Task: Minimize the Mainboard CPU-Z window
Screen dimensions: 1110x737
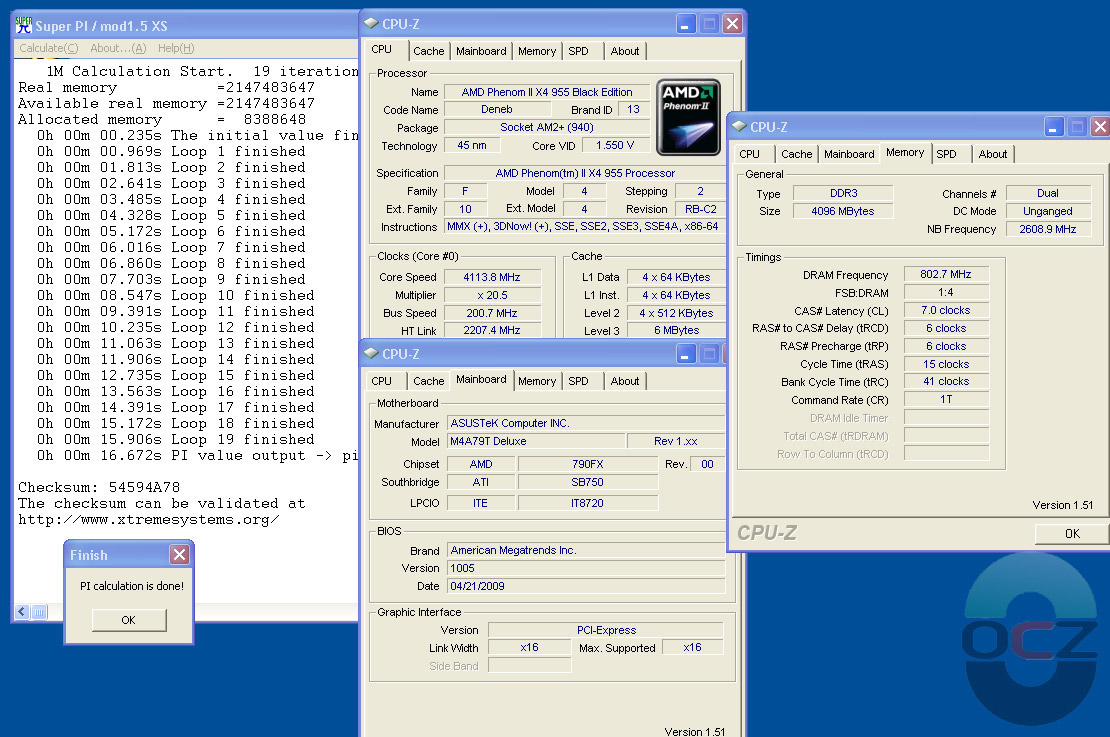Action: (685, 354)
